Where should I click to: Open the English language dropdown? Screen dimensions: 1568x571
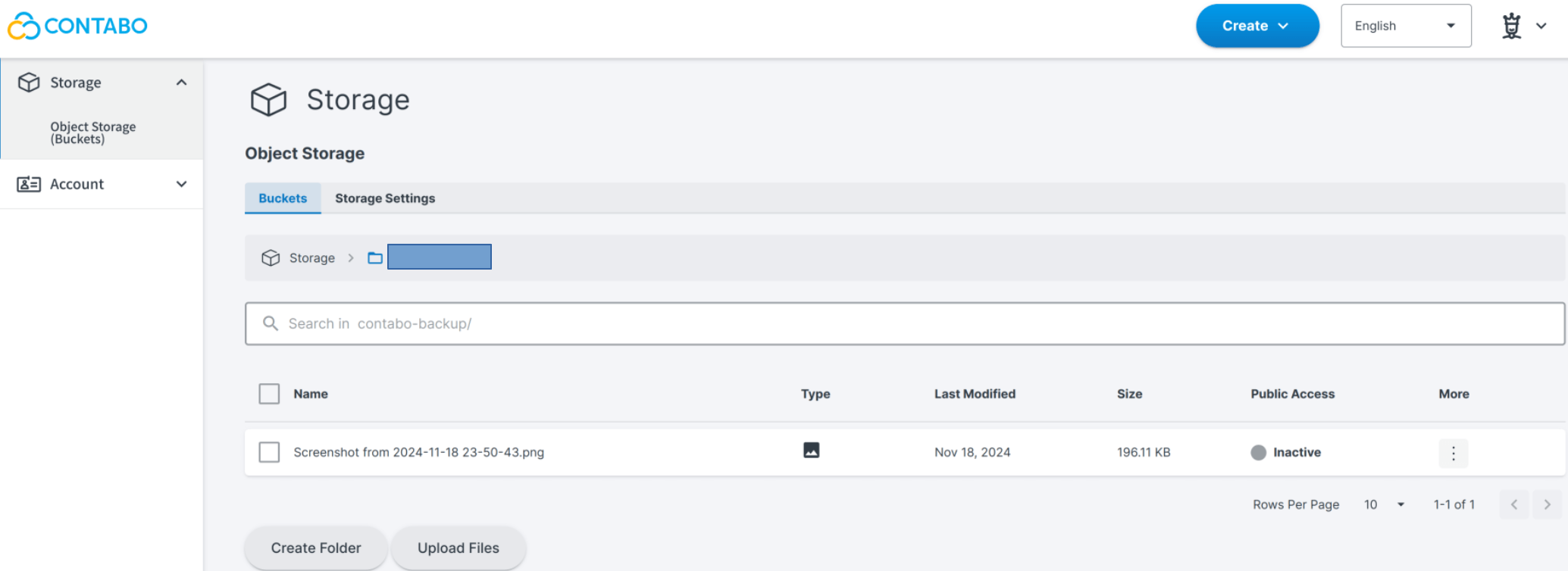[1405, 26]
